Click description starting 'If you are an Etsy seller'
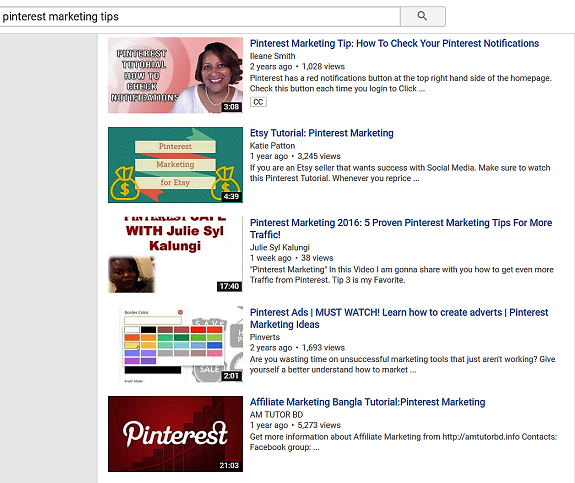This screenshot has height=483, width=575. point(400,173)
